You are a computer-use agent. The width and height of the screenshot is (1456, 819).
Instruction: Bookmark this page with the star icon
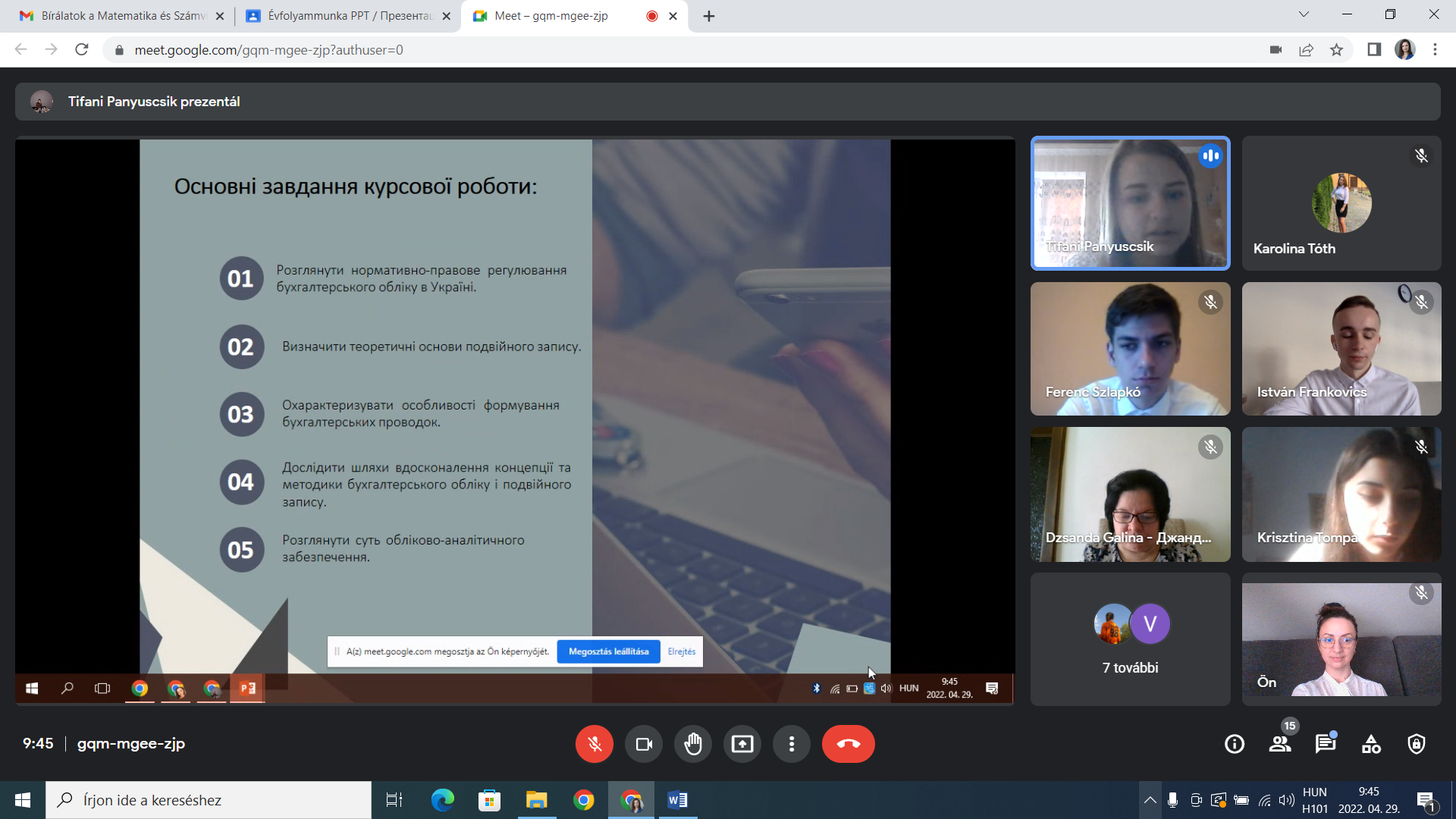coord(1336,50)
